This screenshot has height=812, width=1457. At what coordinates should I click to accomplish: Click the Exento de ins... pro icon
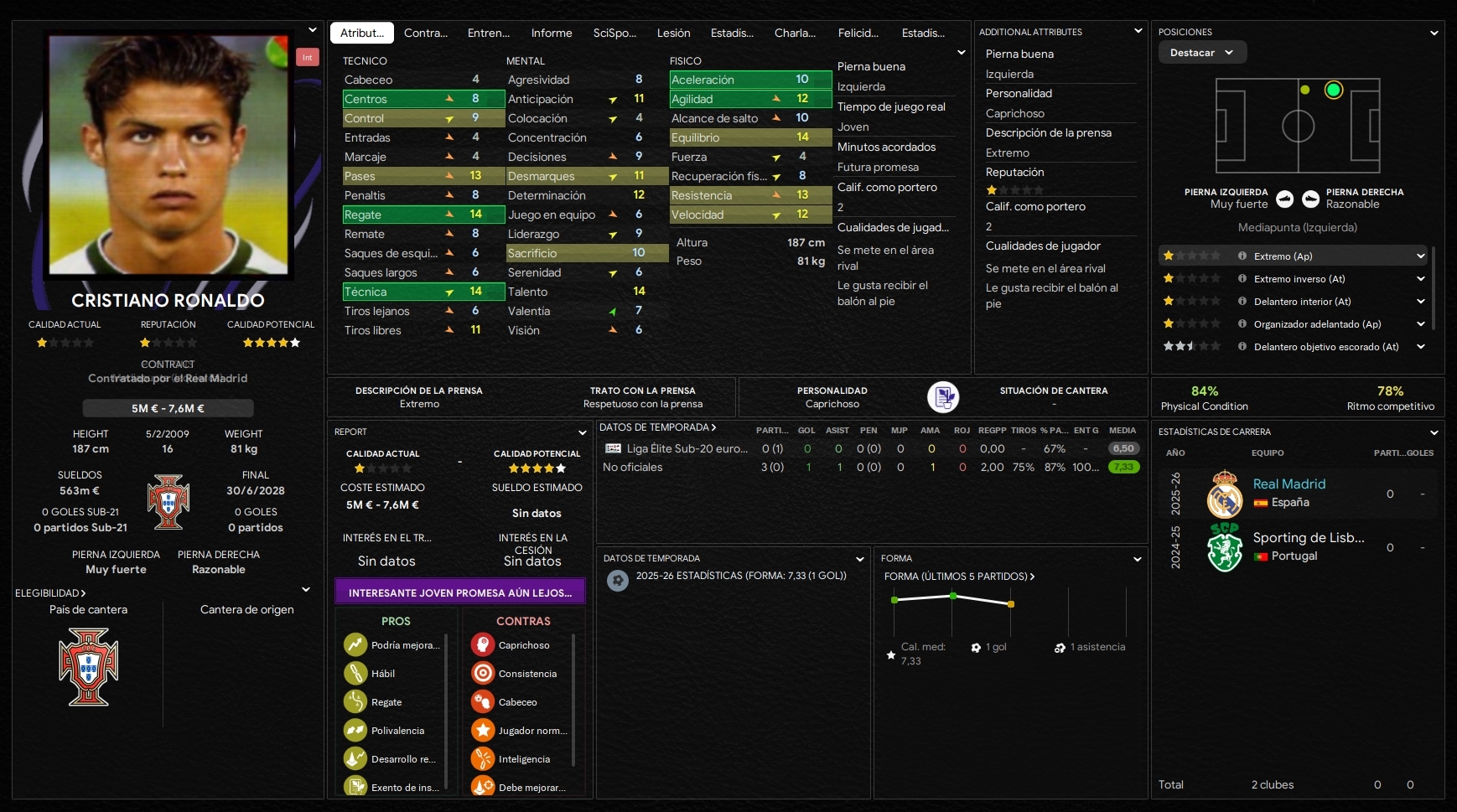pos(356,787)
